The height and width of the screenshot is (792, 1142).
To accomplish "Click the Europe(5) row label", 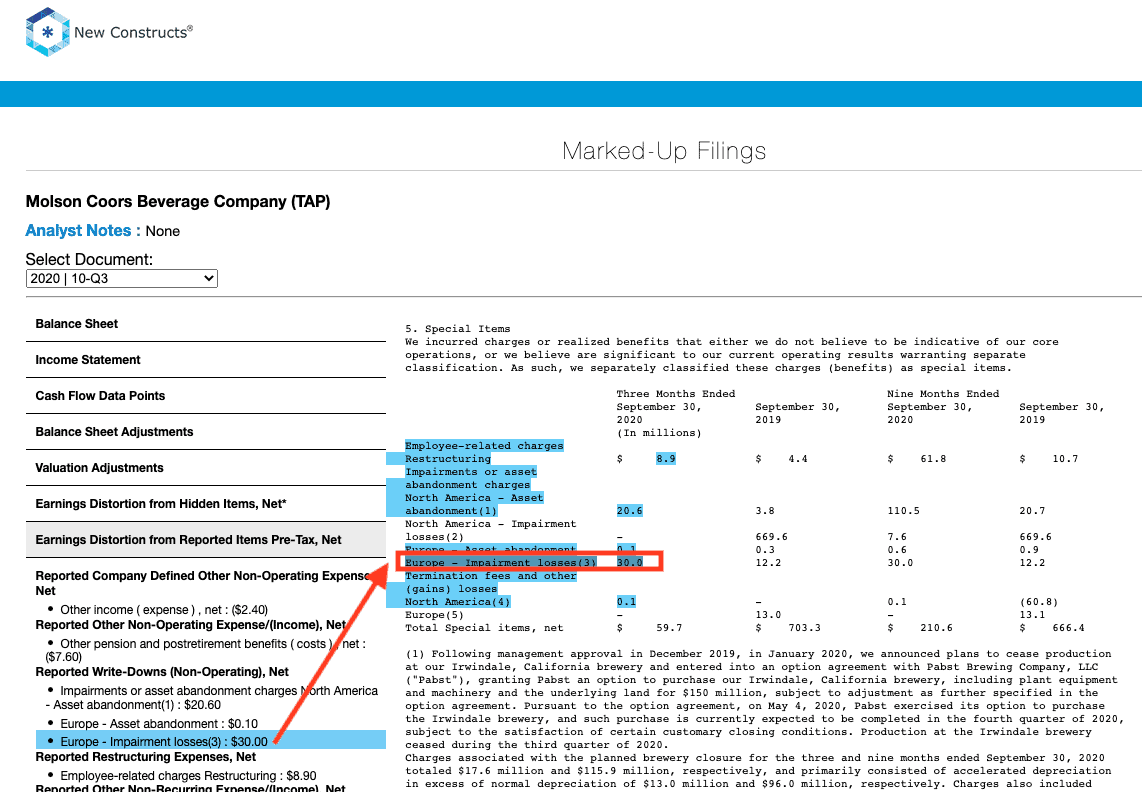I will tap(435, 615).
